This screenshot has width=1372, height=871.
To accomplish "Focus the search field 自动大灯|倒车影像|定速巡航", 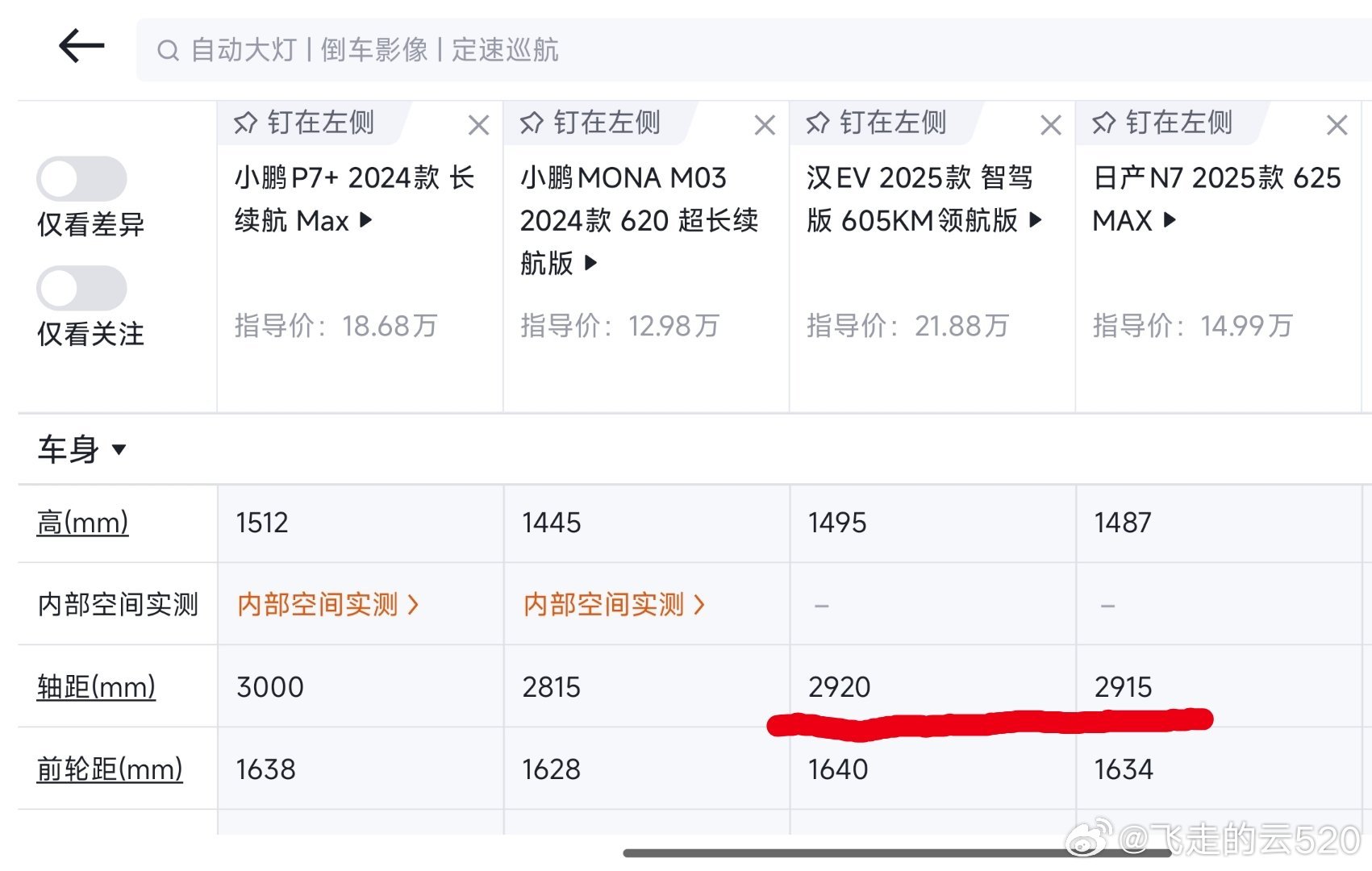I will click(754, 50).
